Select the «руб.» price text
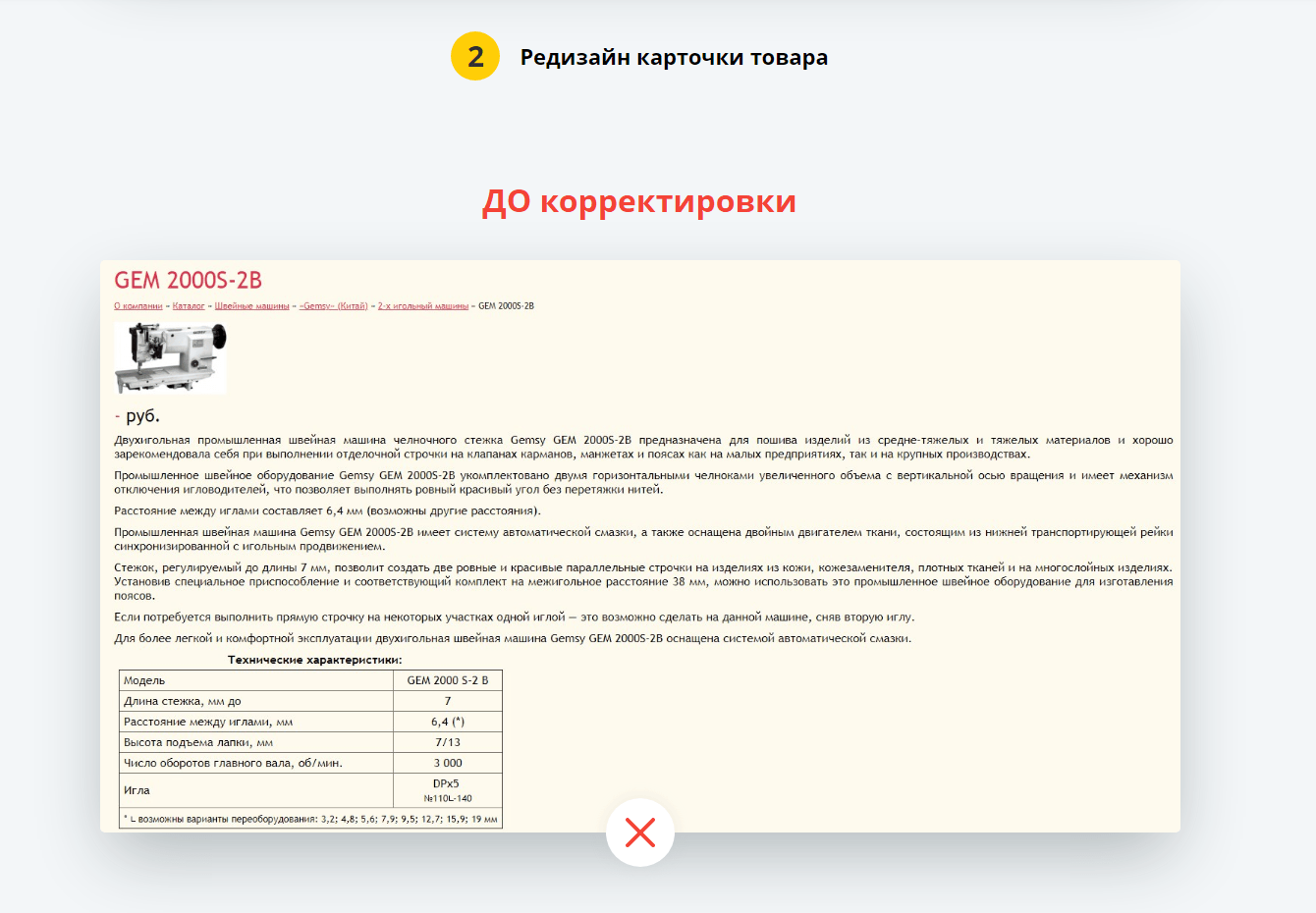 point(142,416)
